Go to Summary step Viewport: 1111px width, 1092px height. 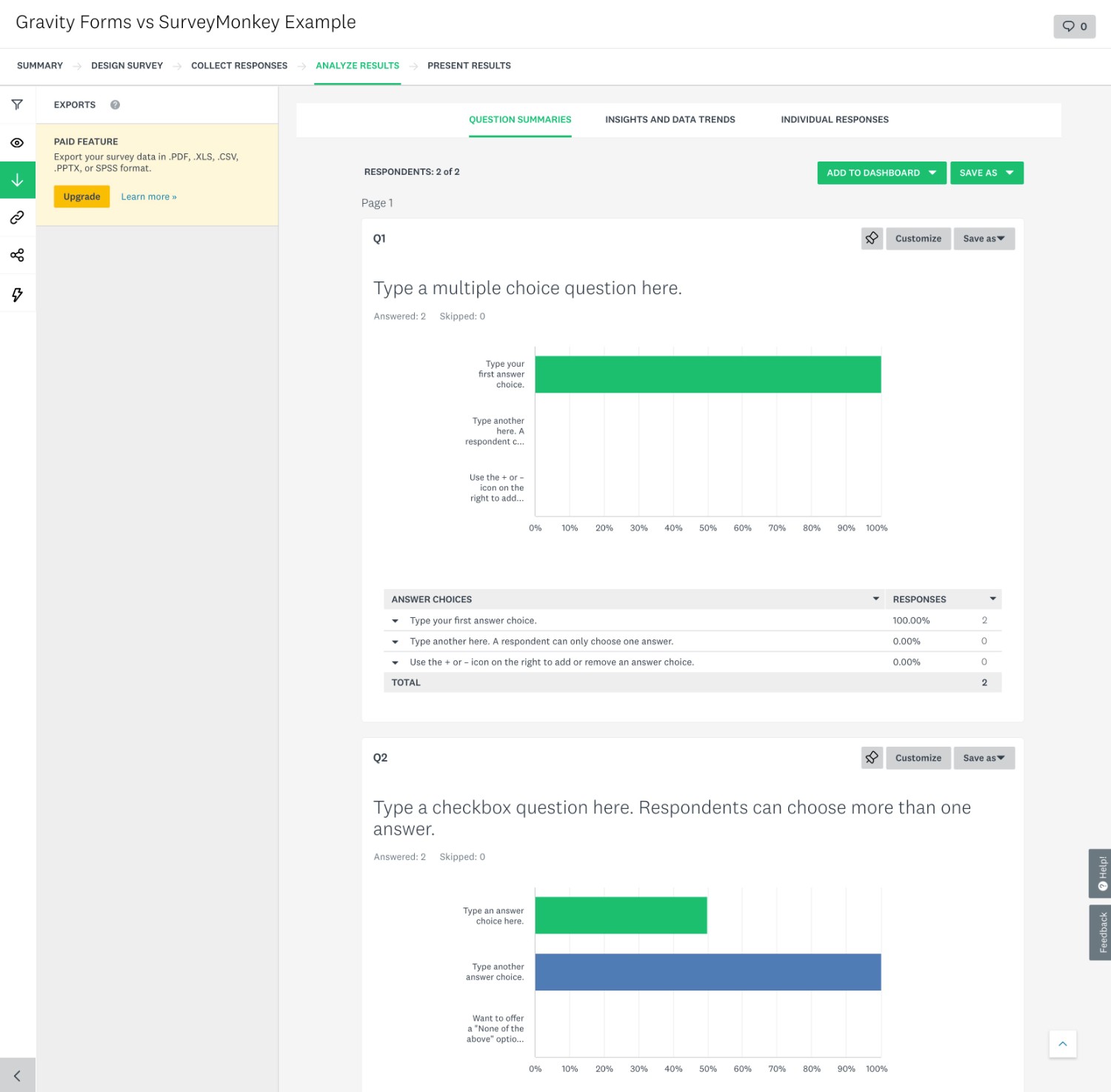click(x=40, y=66)
